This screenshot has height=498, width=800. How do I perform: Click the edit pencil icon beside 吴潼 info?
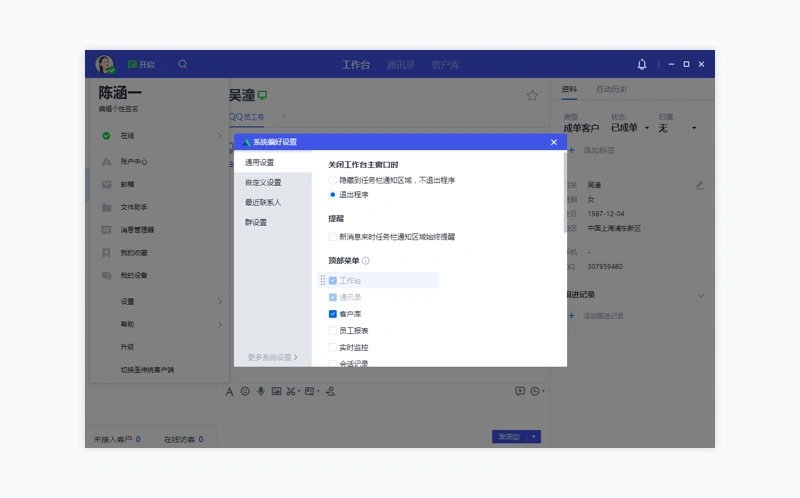[x=700, y=186]
